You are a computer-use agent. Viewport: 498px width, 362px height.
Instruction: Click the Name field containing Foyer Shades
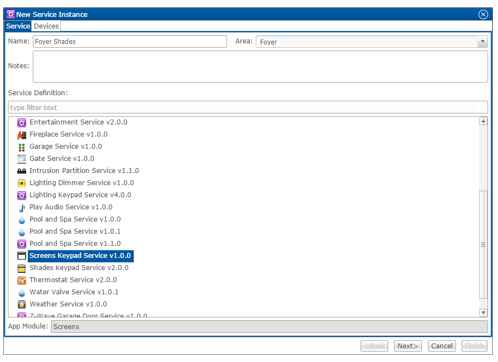[130, 42]
